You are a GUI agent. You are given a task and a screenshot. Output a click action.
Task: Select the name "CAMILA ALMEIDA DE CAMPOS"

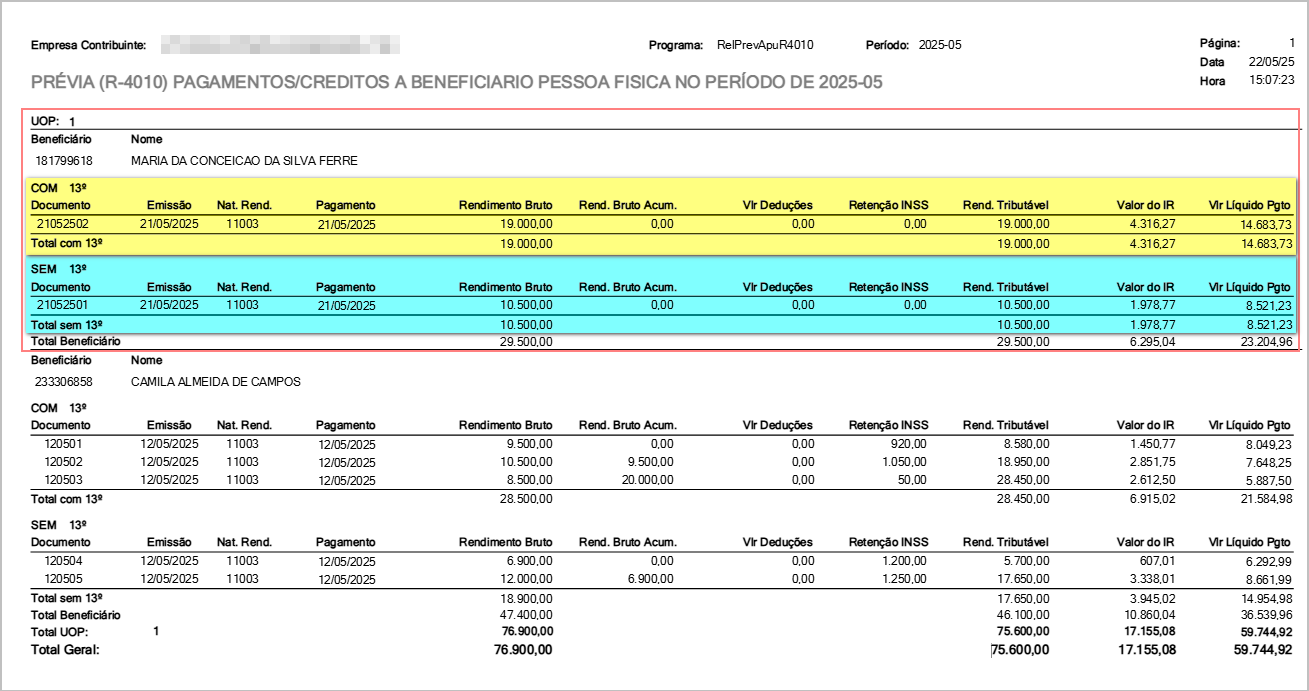point(216,381)
